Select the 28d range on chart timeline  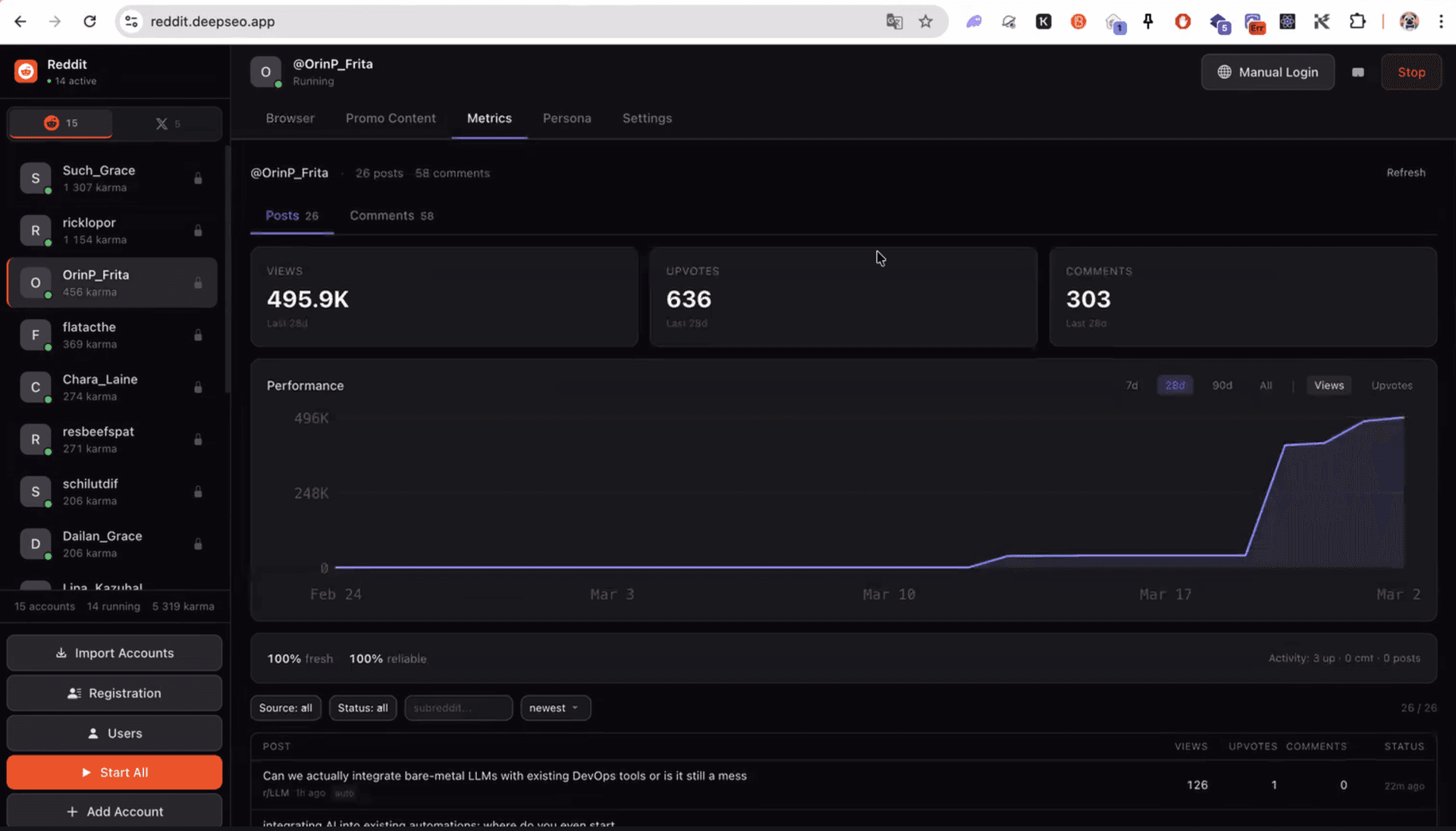[1175, 384]
